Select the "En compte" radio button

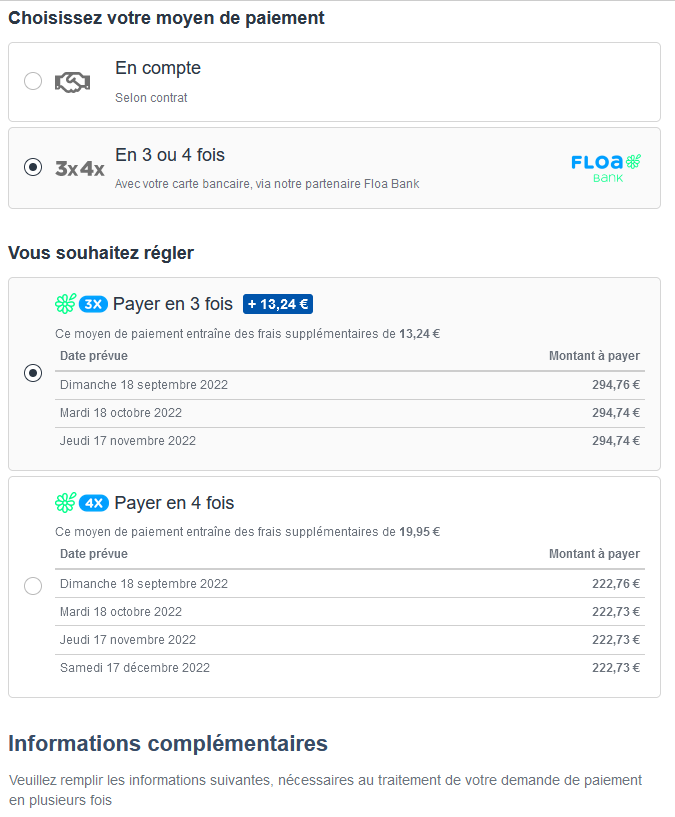point(33,81)
